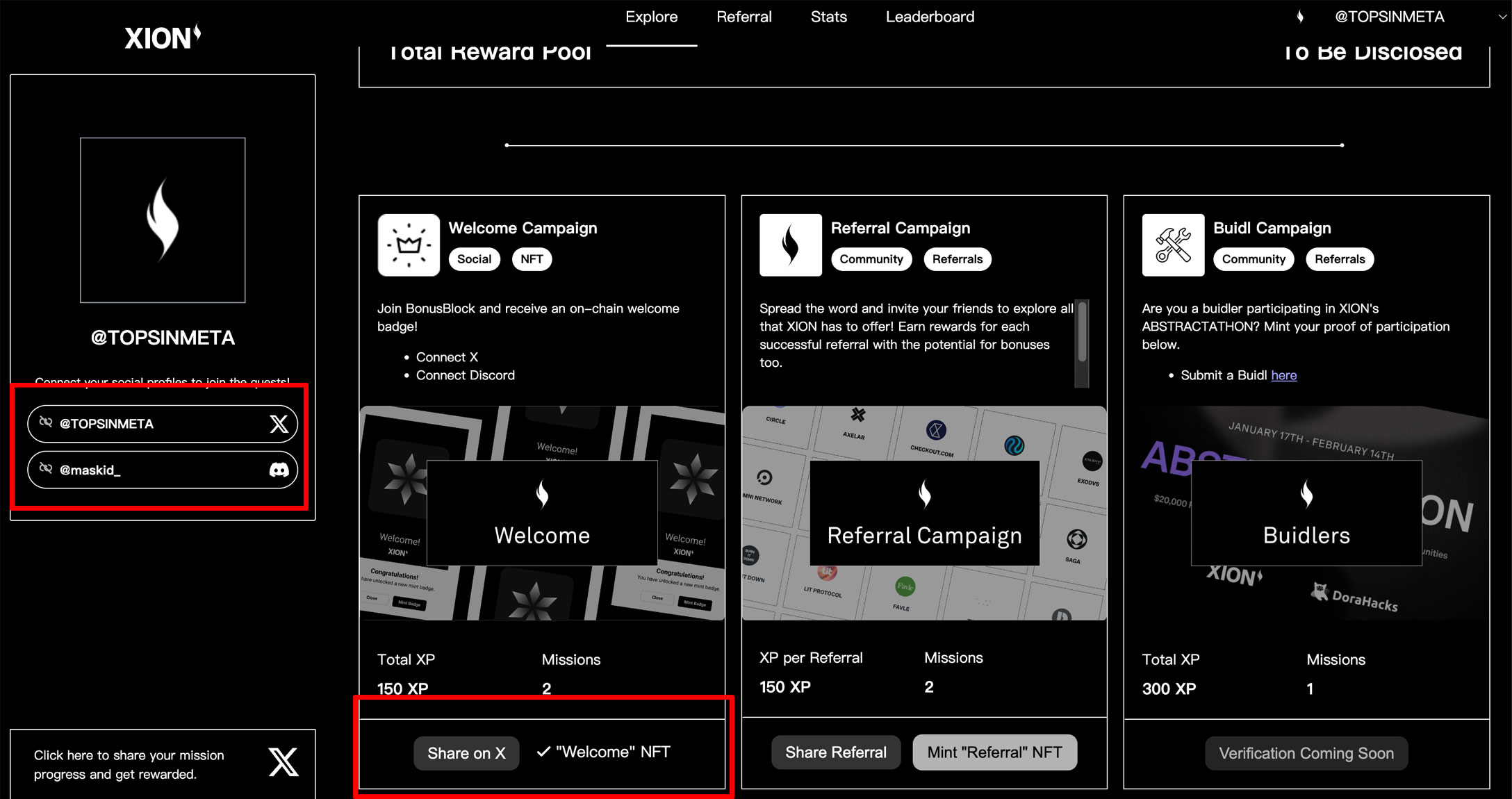1512x799 pixels.
Task: Click the Welcome Campaign title
Action: 523,228
